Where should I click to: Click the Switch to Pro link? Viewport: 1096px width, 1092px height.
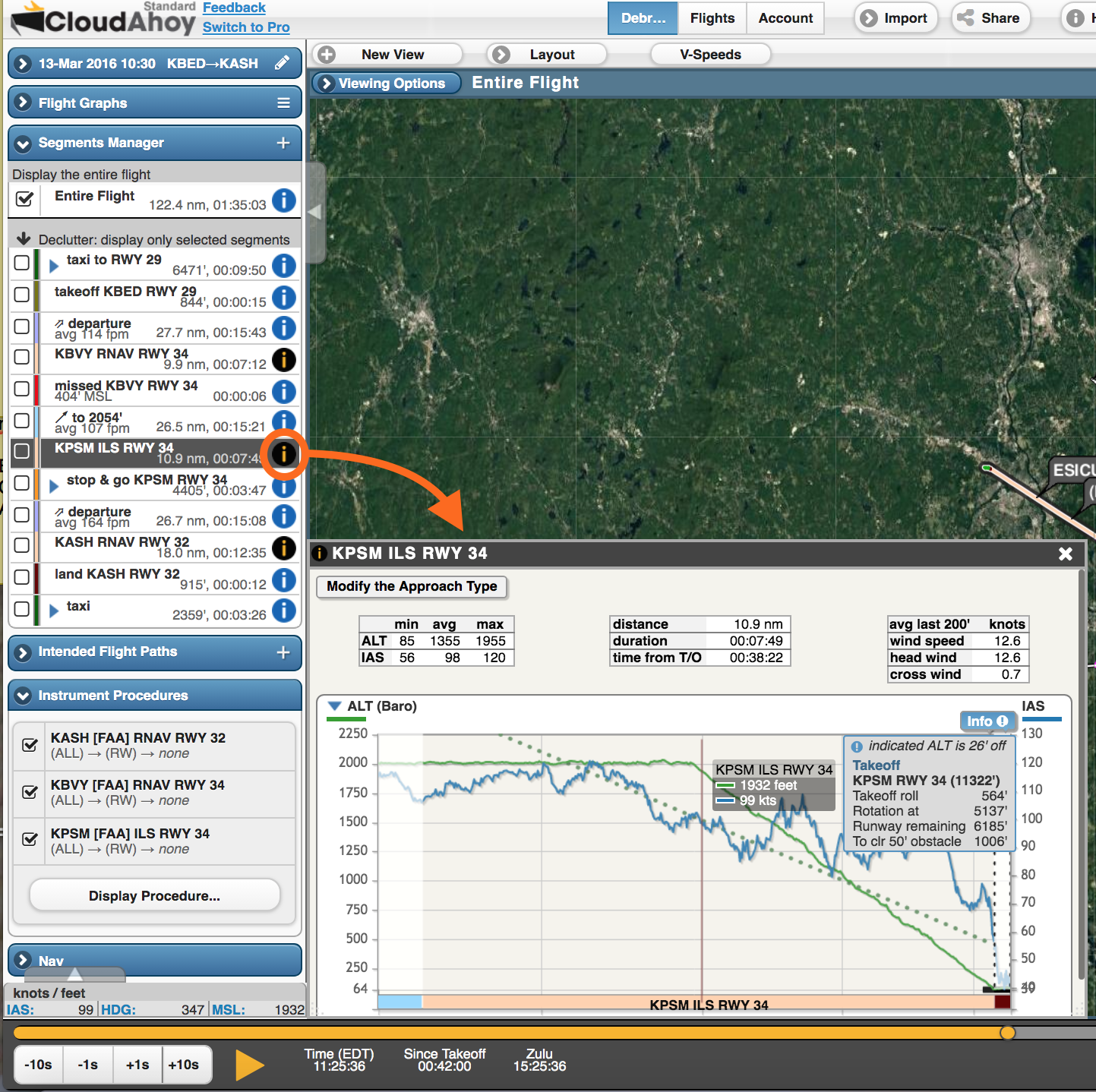tap(246, 27)
